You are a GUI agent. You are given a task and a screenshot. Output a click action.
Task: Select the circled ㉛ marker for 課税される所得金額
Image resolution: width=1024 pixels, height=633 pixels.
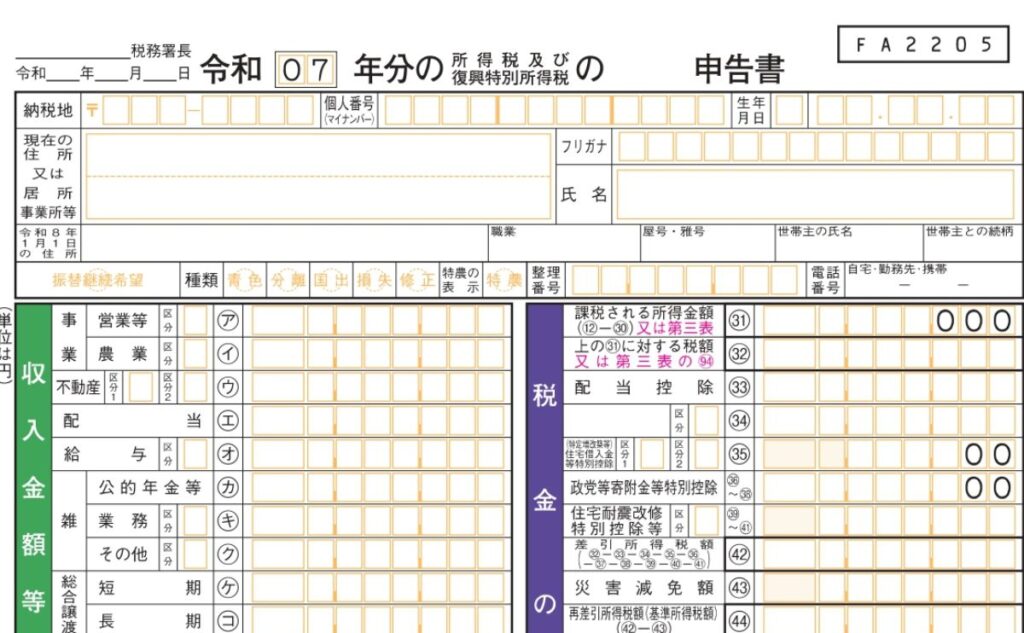[x=739, y=321]
